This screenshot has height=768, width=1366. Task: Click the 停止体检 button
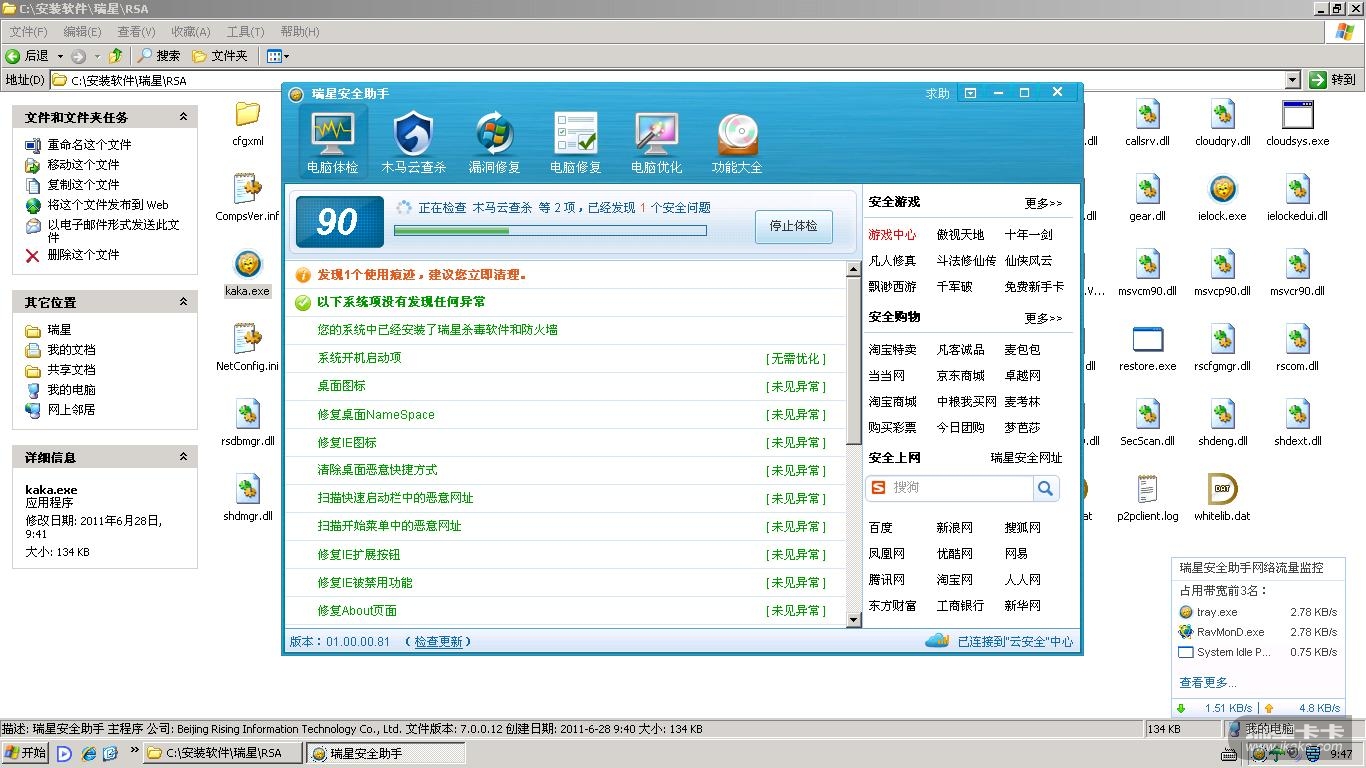(793, 226)
